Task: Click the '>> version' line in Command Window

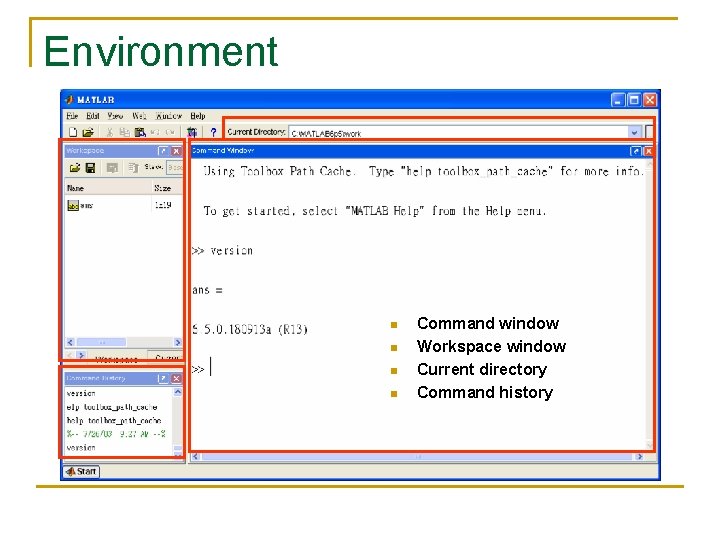Action: (x=222, y=251)
